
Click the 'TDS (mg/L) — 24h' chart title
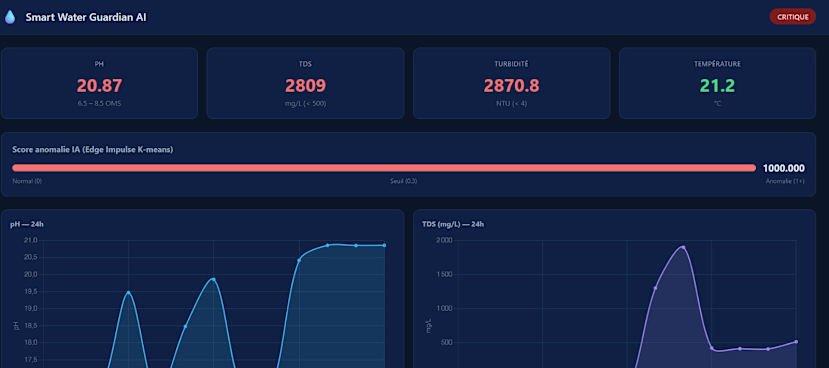click(x=453, y=224)
